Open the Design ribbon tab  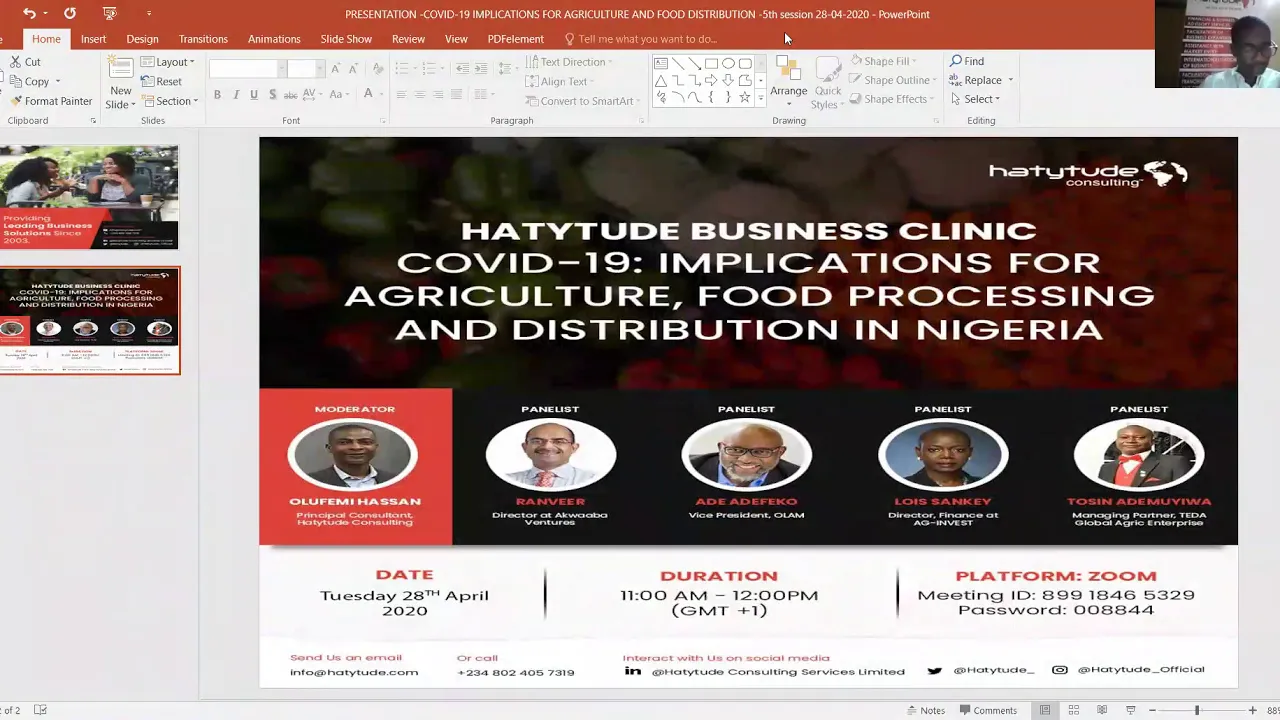142,39
